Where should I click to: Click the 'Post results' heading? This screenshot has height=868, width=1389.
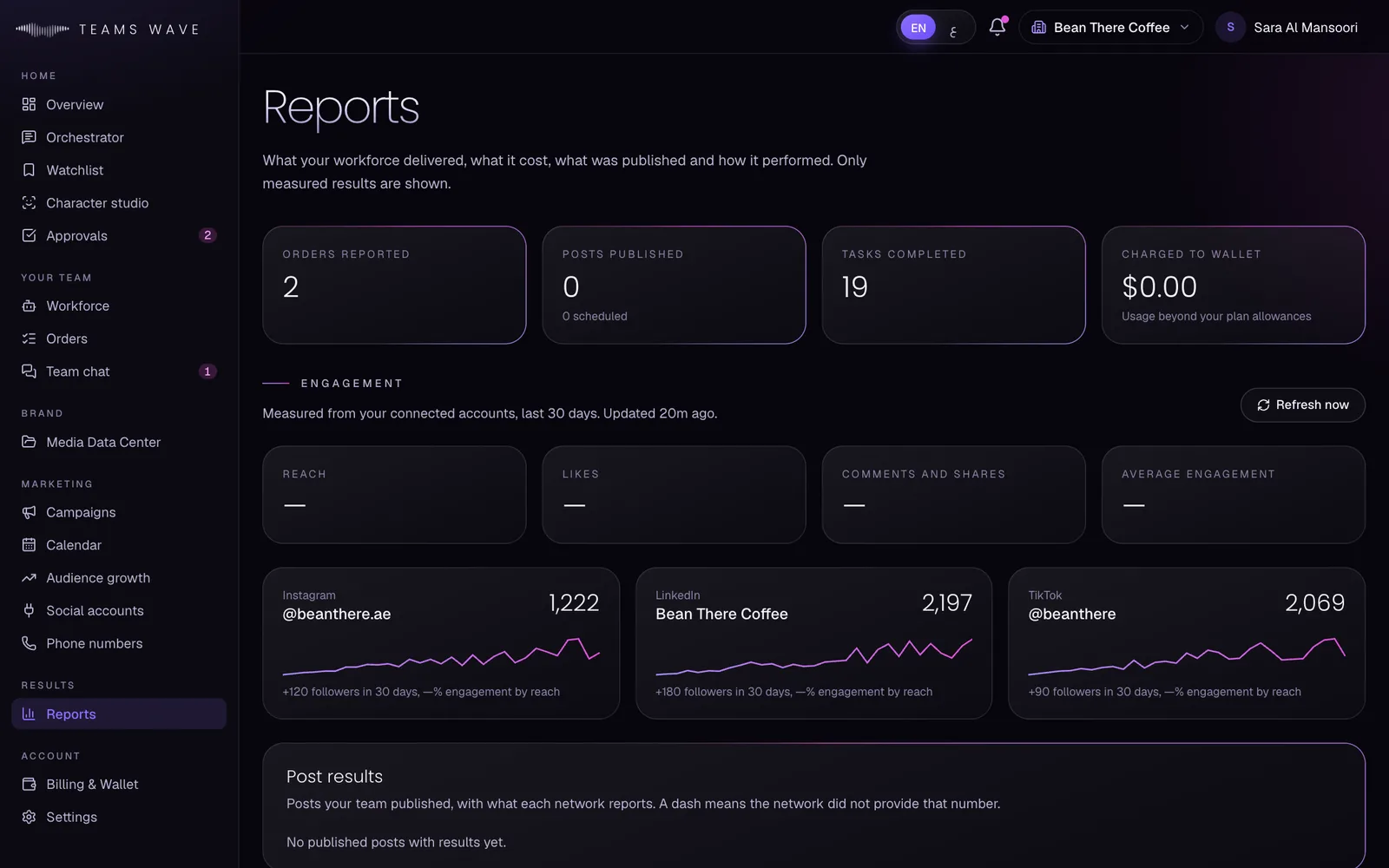pyautogui.click(x=334, y=776)
